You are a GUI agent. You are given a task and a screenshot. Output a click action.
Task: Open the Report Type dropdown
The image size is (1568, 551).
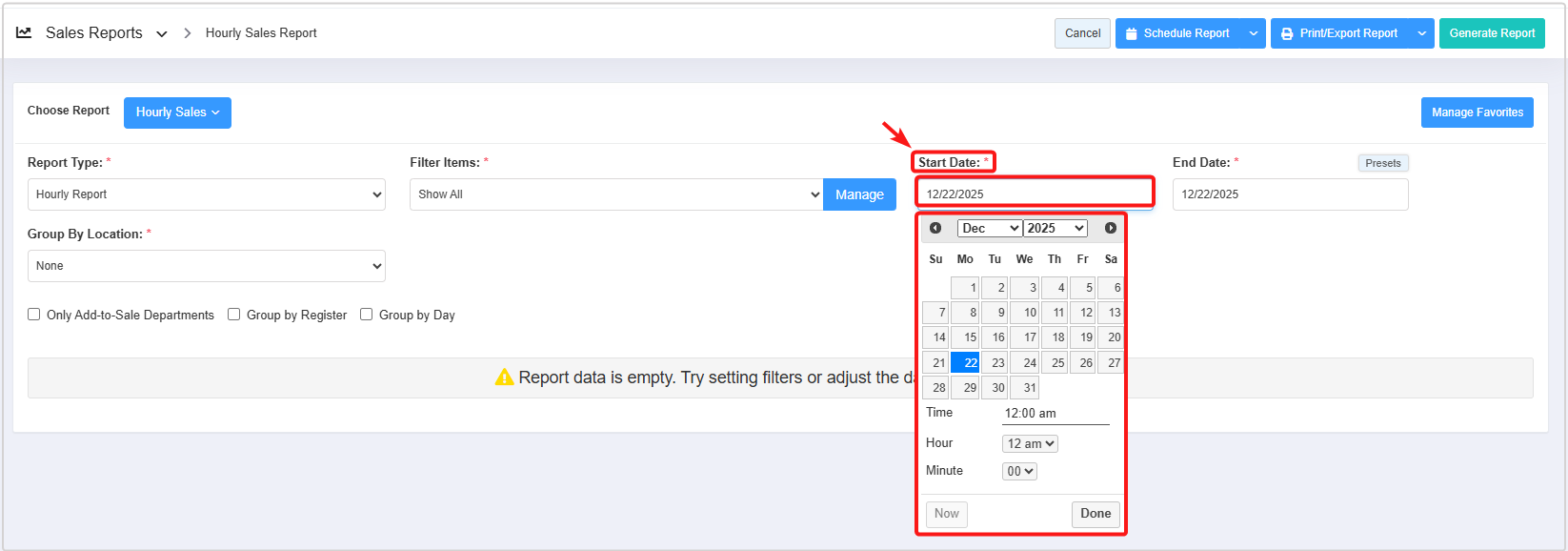tap(207, 194)
